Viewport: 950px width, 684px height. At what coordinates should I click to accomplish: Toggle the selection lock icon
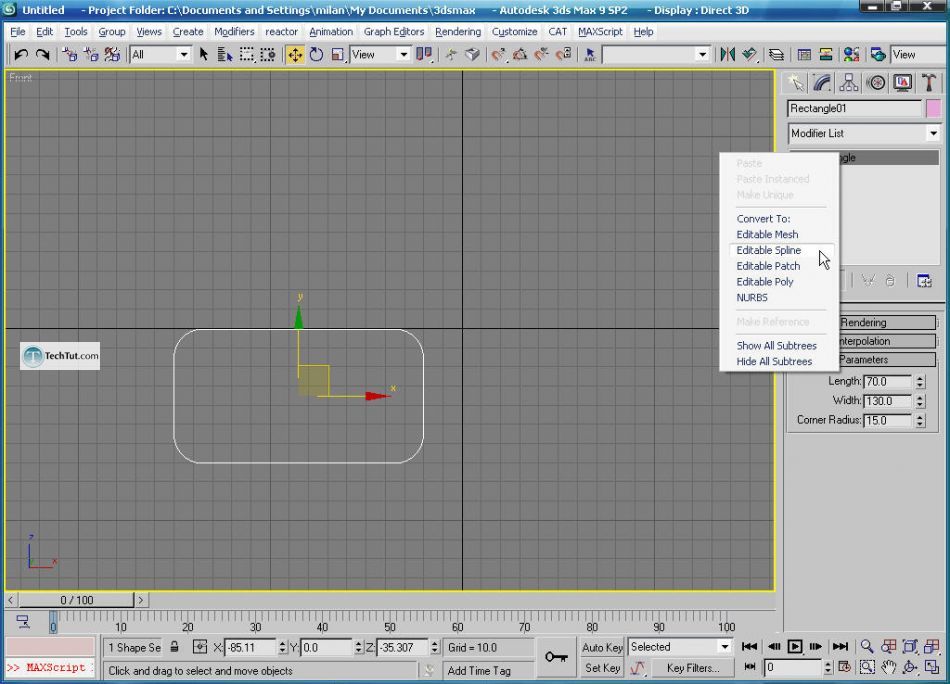pos(174,647)
